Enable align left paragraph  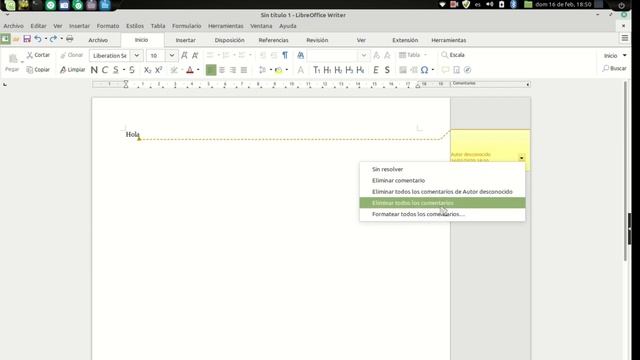click(x=211, y=70)
